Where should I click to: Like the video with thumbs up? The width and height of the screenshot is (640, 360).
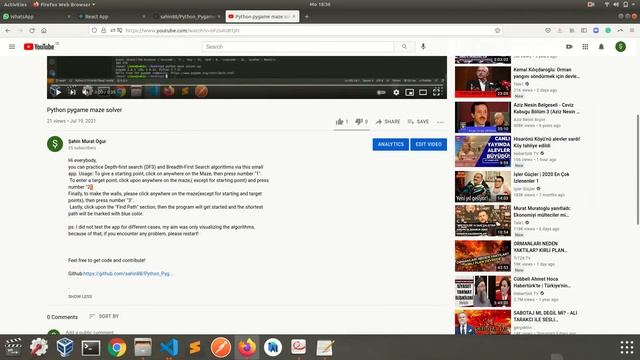(342, 122)
